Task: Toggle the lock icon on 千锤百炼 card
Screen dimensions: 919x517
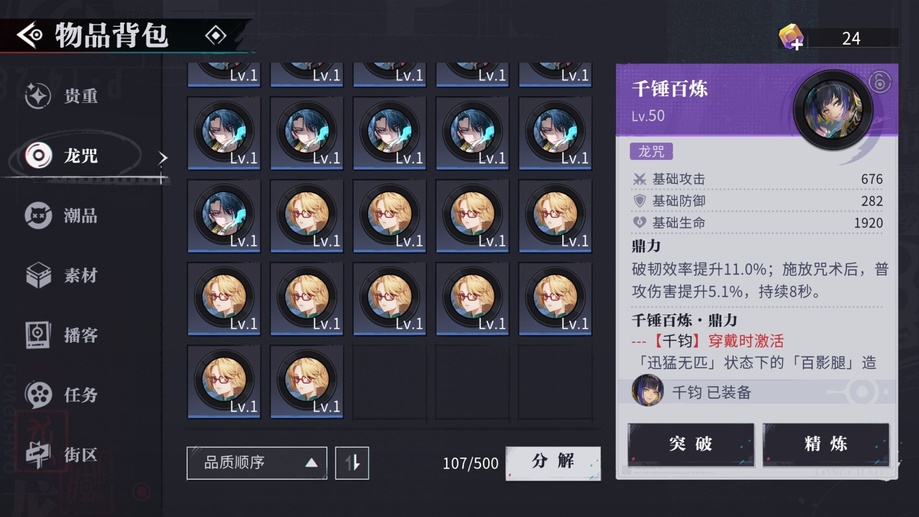Action: pyautogui.click(x=879, y=82)
